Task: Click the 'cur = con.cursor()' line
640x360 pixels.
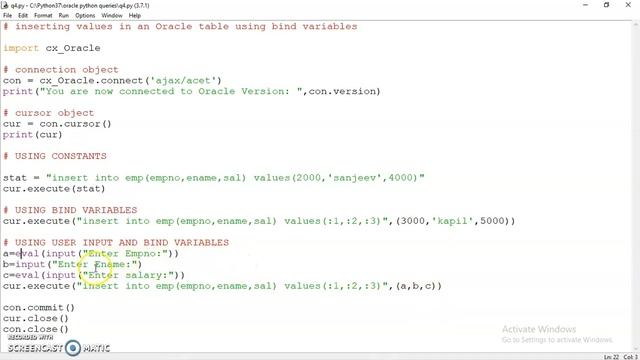Action: click(x=57, y=124)
